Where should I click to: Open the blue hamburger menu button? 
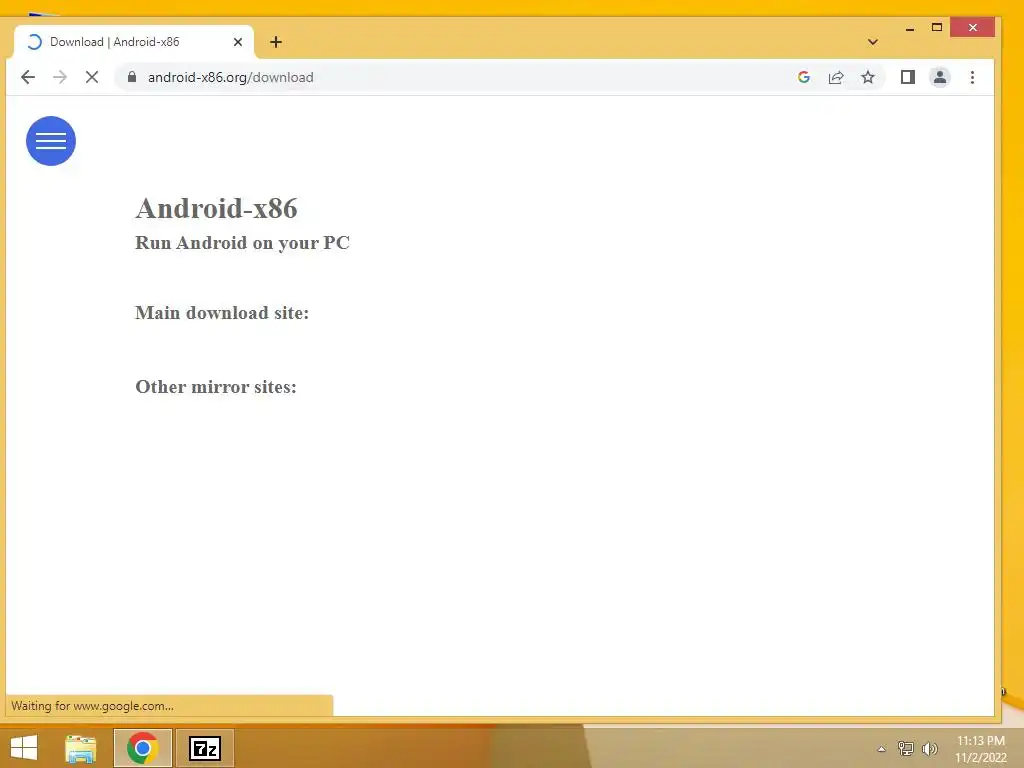51,141
